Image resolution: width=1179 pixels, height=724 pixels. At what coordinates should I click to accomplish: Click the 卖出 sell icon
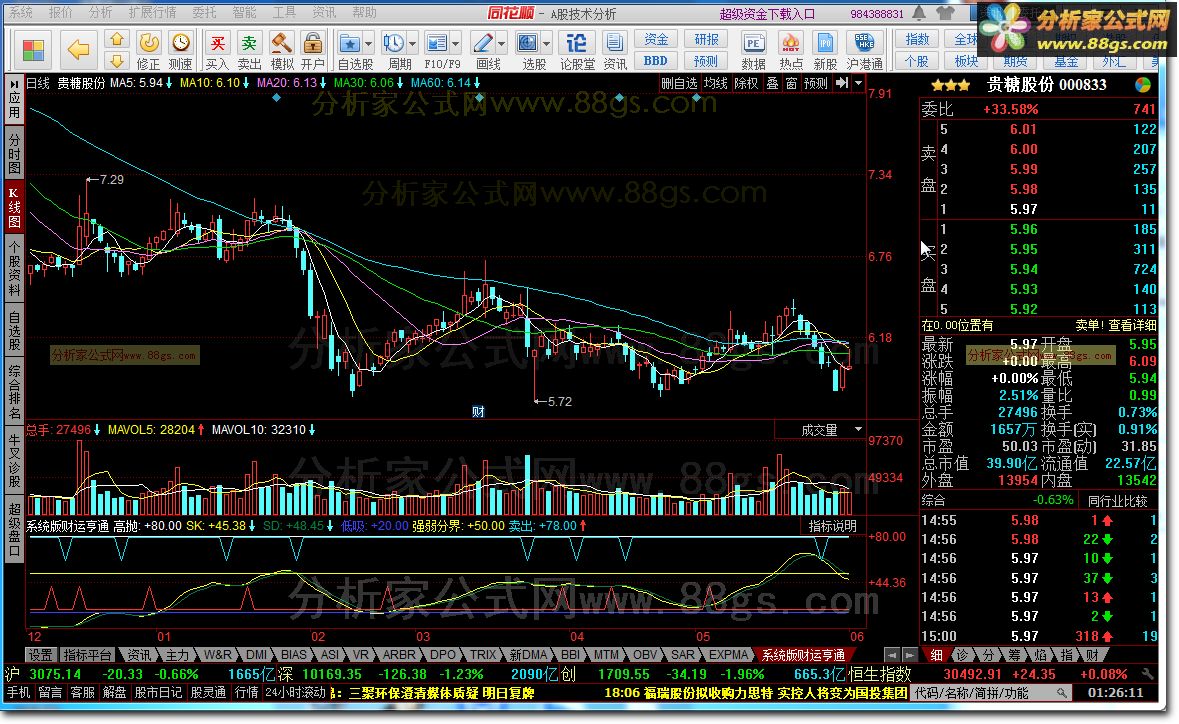[249, 50]
